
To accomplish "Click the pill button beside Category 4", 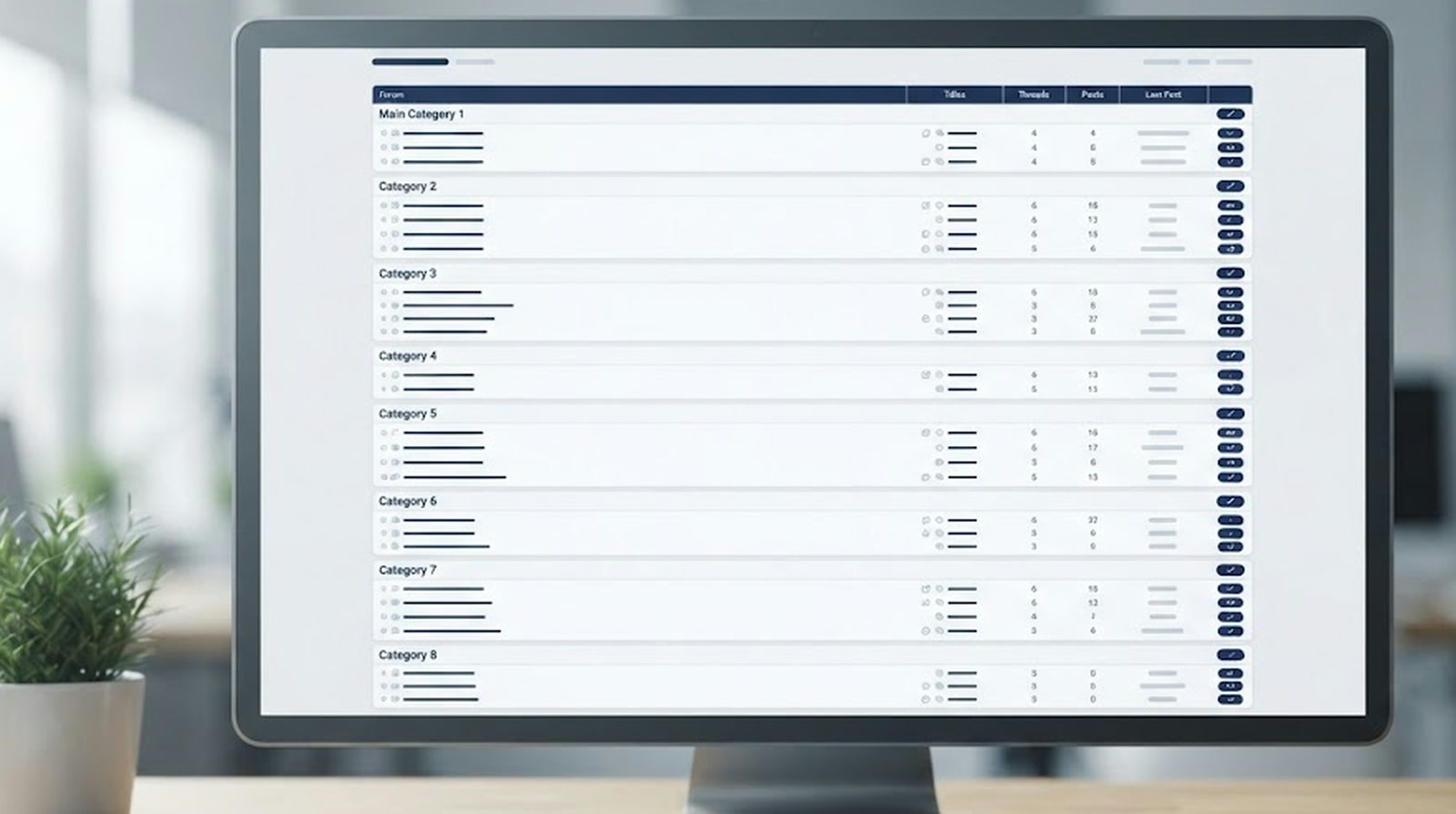I will pos(1230,356).
